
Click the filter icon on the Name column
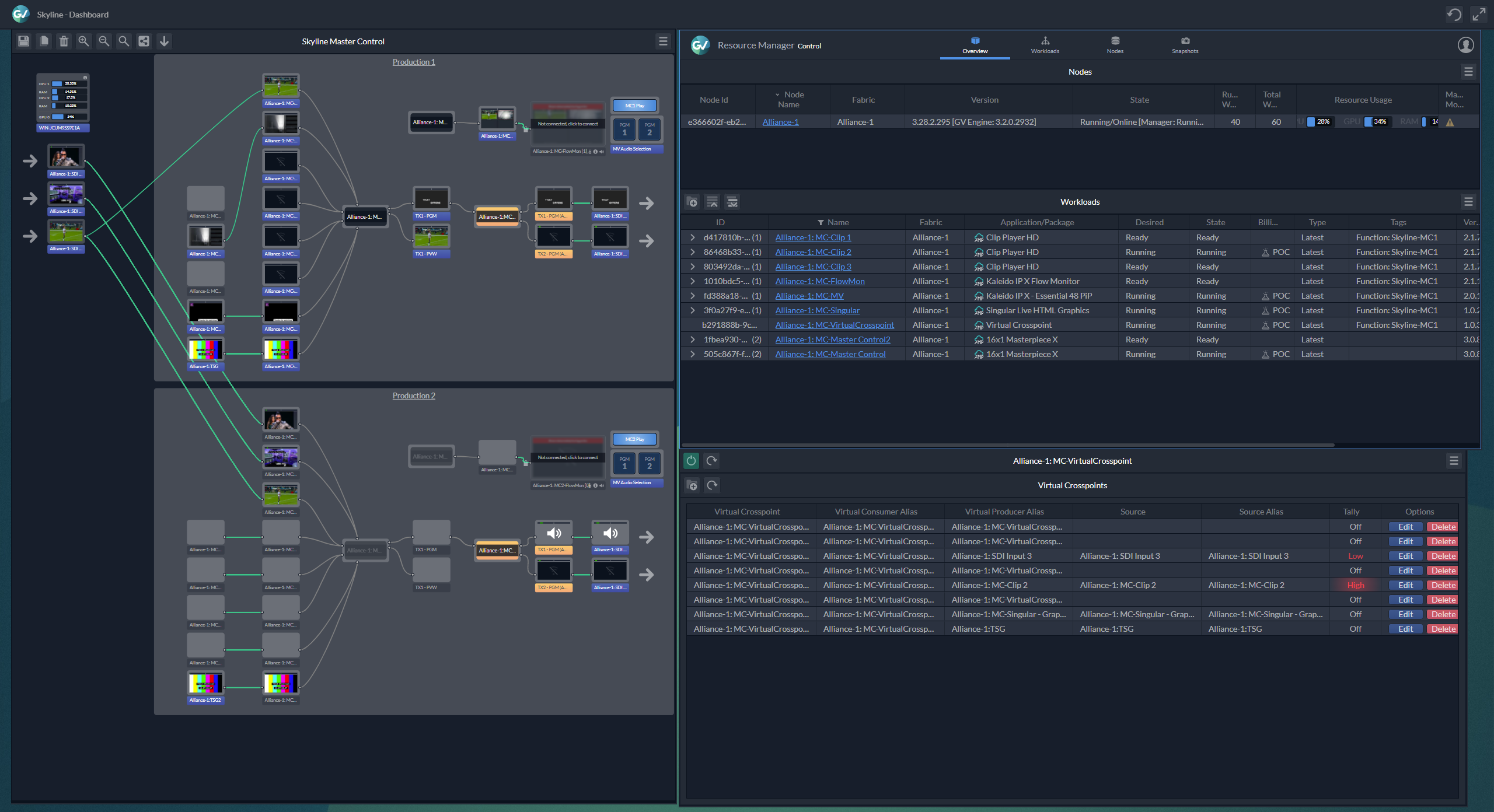coord(821,222)
